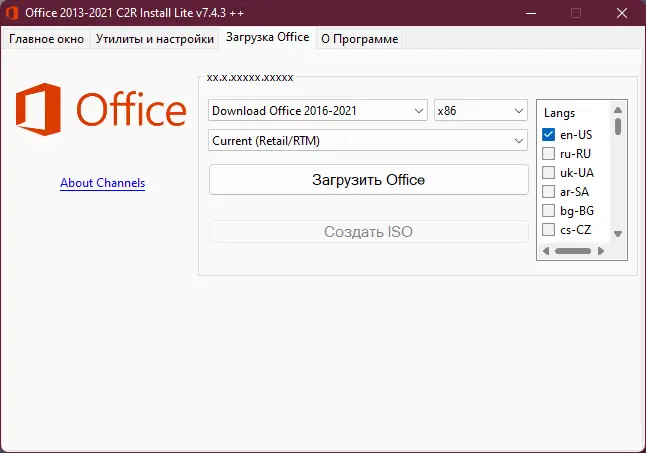Image resolution: width=646 pixels, height=453 pixels.
Task: Uncheck the en-US language checkbox
Action: click(x=548, y=135)
